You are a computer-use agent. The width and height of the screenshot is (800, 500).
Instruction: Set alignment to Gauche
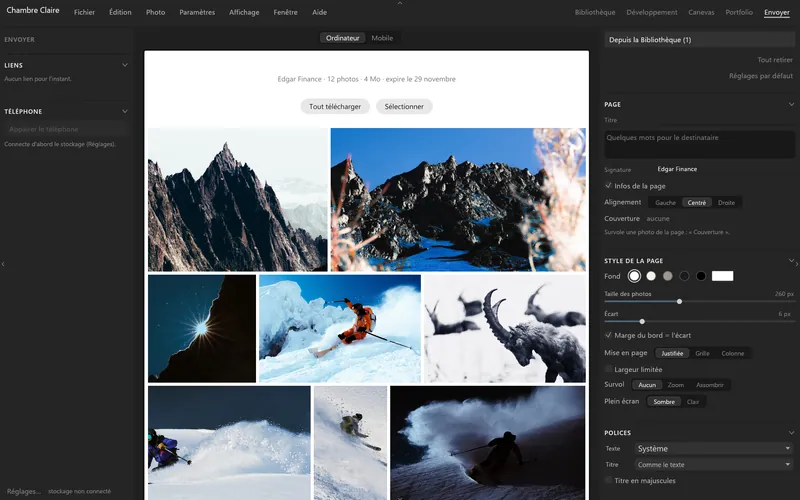click(665, 203)
